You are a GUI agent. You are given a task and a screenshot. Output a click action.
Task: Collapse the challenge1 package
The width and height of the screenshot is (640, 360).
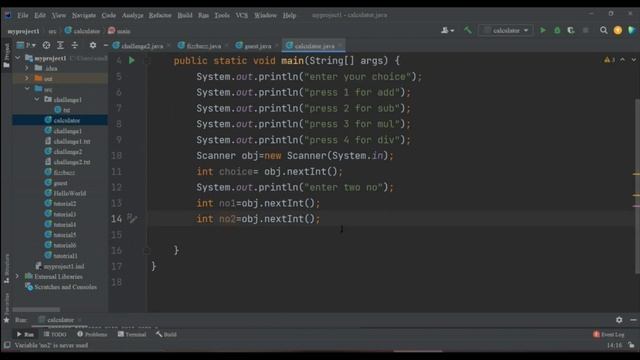[x=37, y=99]
